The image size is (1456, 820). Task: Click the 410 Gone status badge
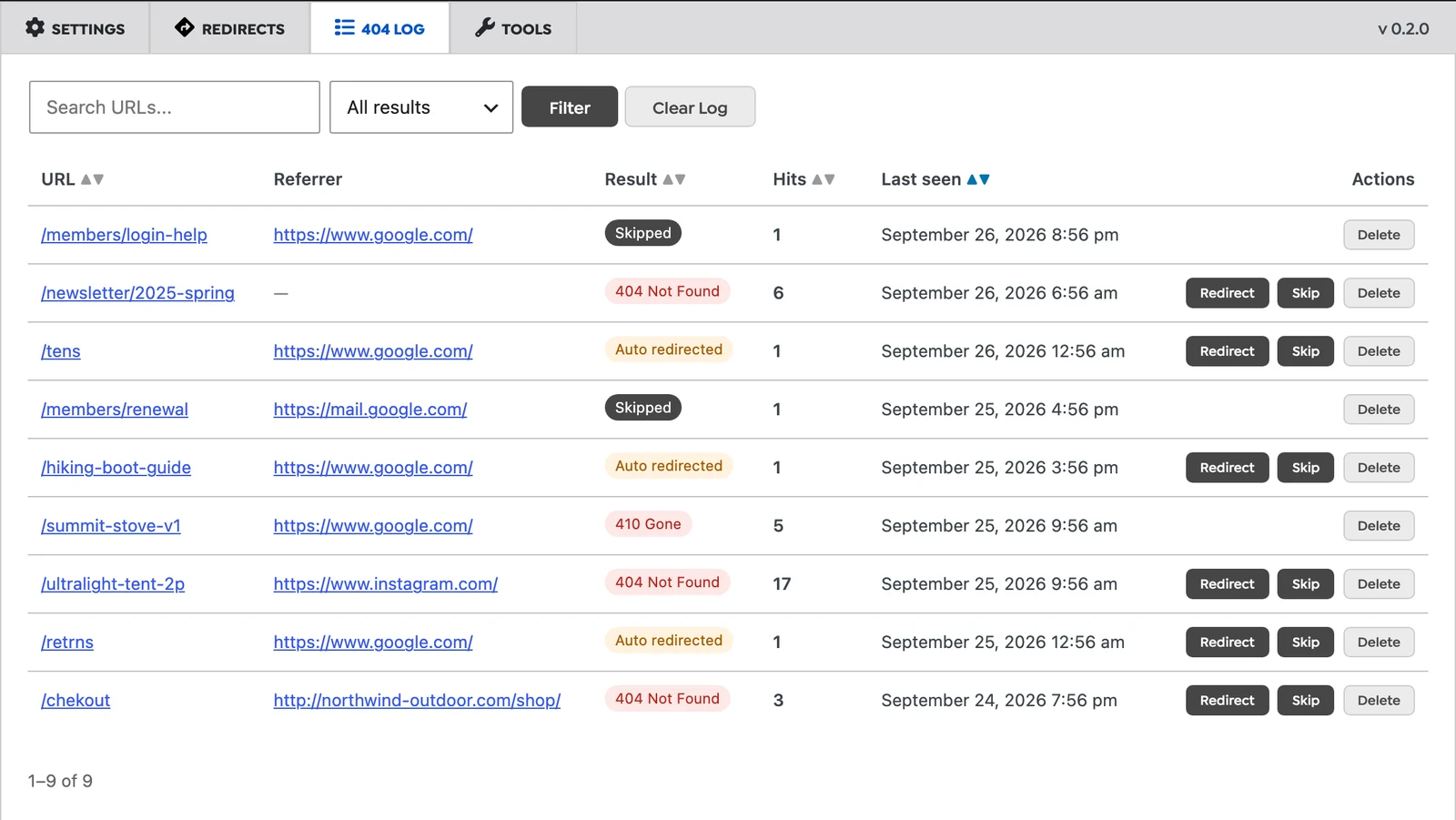pyautogui.click(x=648, y=524)
